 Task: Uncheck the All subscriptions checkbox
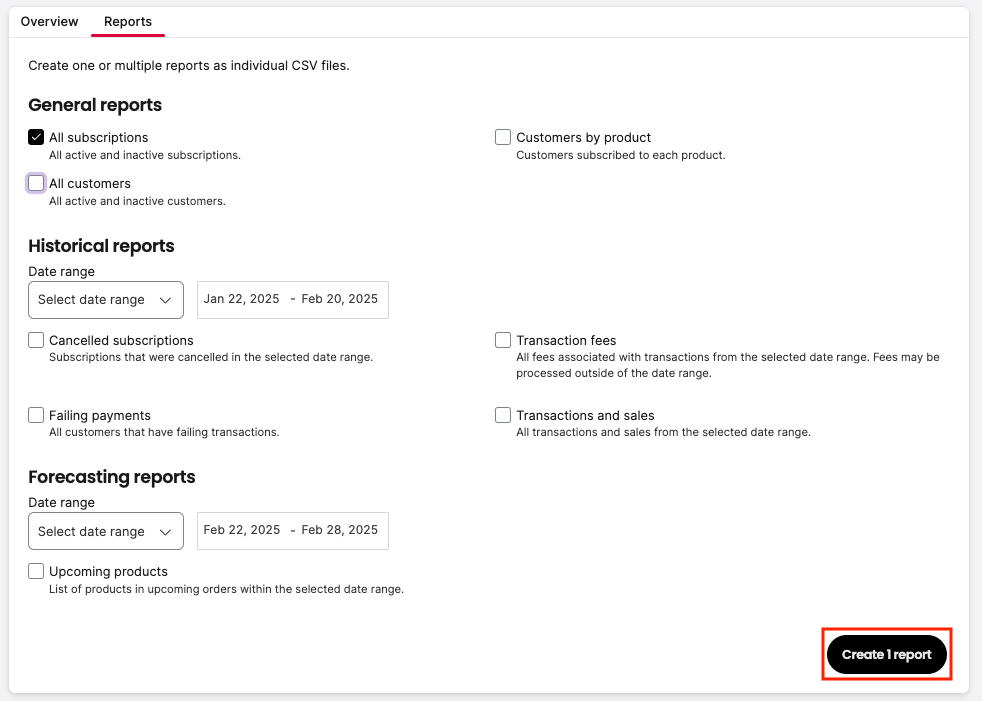tap(36, 137)
